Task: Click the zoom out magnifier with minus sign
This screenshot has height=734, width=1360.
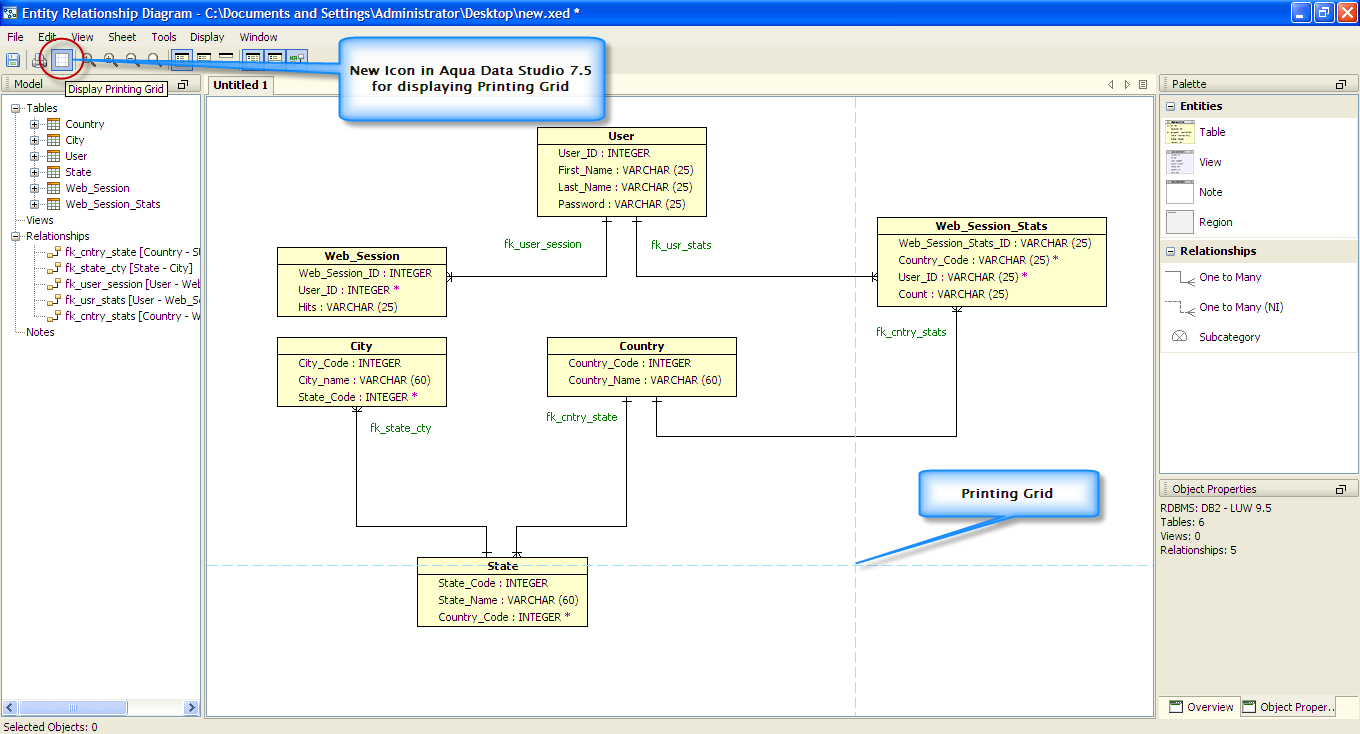Action: pos(132,60)
